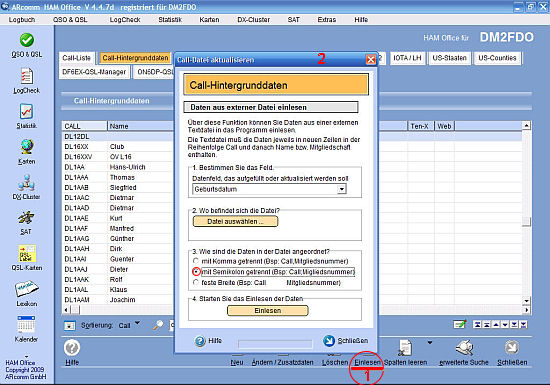
Task: Click Web column header
Action: (x=444, y=126)
